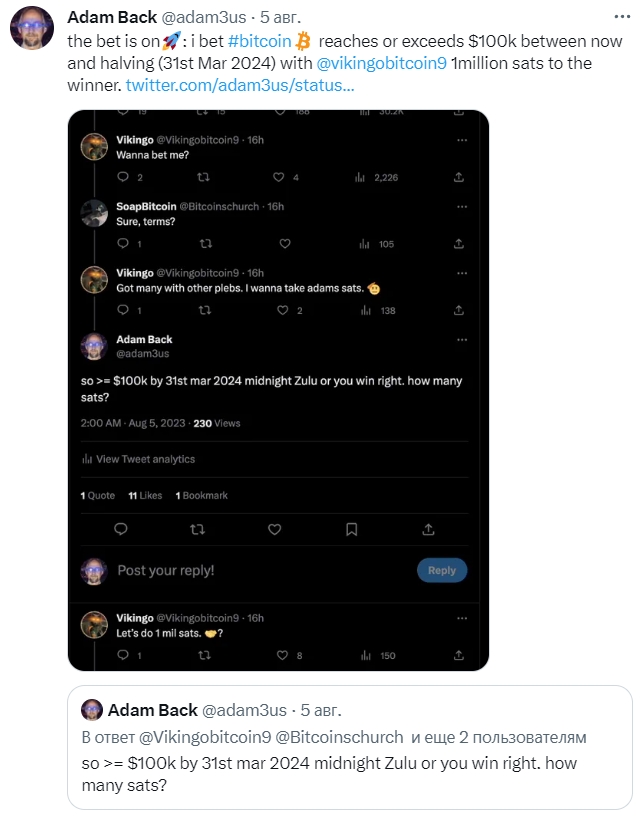Follow the twitter.com/adam3us/status link
The image size is (644, 816).
(240, 85)
